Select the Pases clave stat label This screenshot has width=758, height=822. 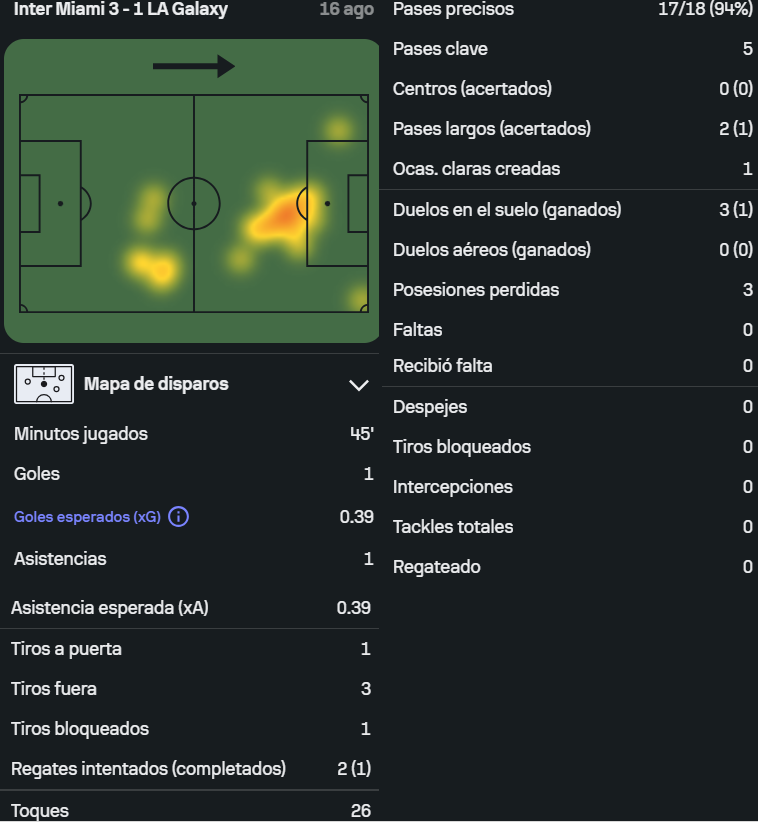[x=440, y=49]
